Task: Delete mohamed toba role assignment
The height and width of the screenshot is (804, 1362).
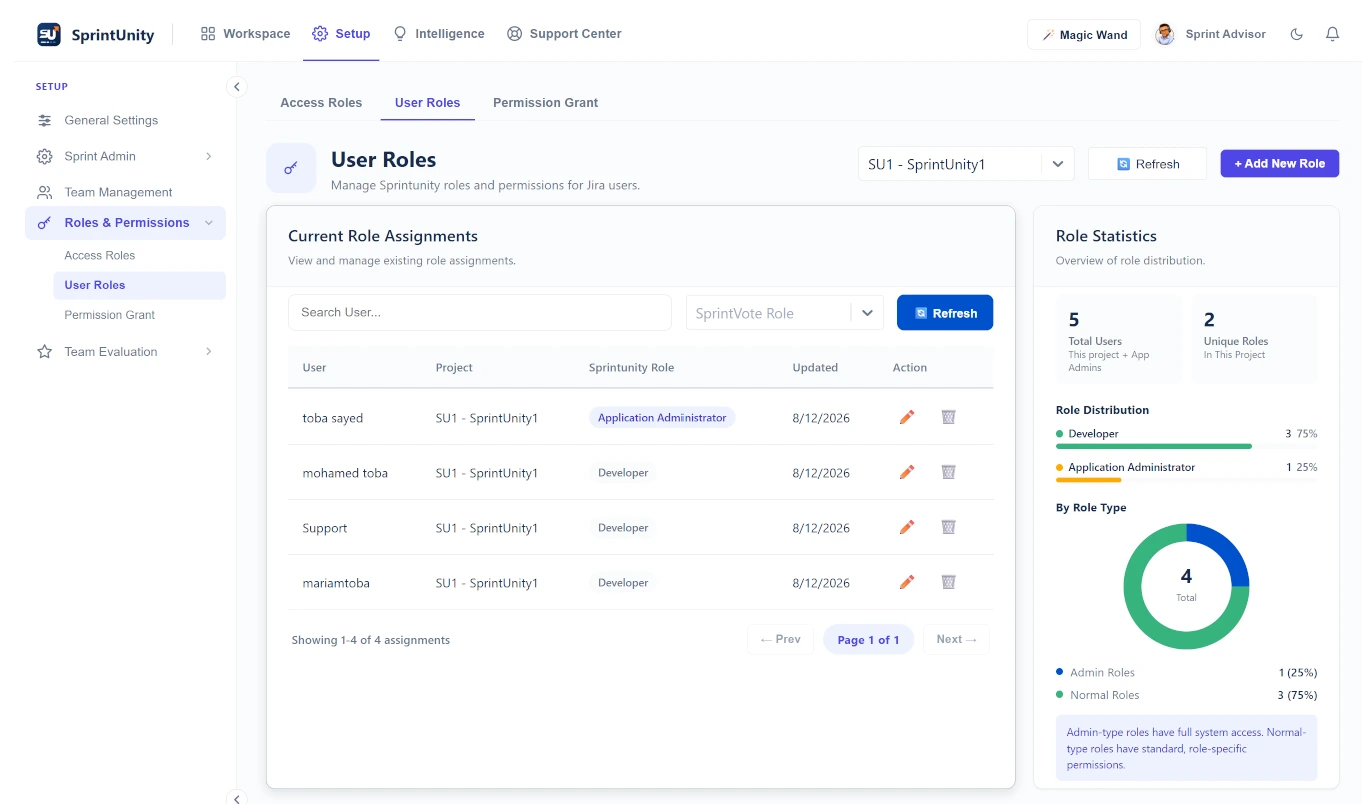Action: (948, 472)
